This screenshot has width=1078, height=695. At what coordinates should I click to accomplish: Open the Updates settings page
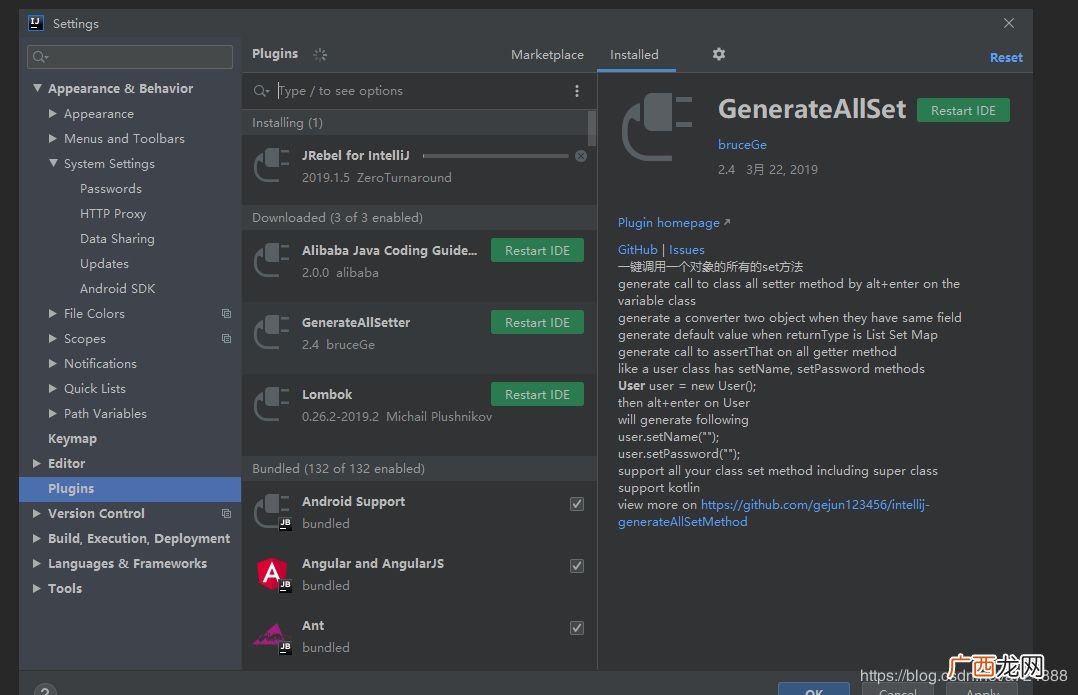click(104, 263)
